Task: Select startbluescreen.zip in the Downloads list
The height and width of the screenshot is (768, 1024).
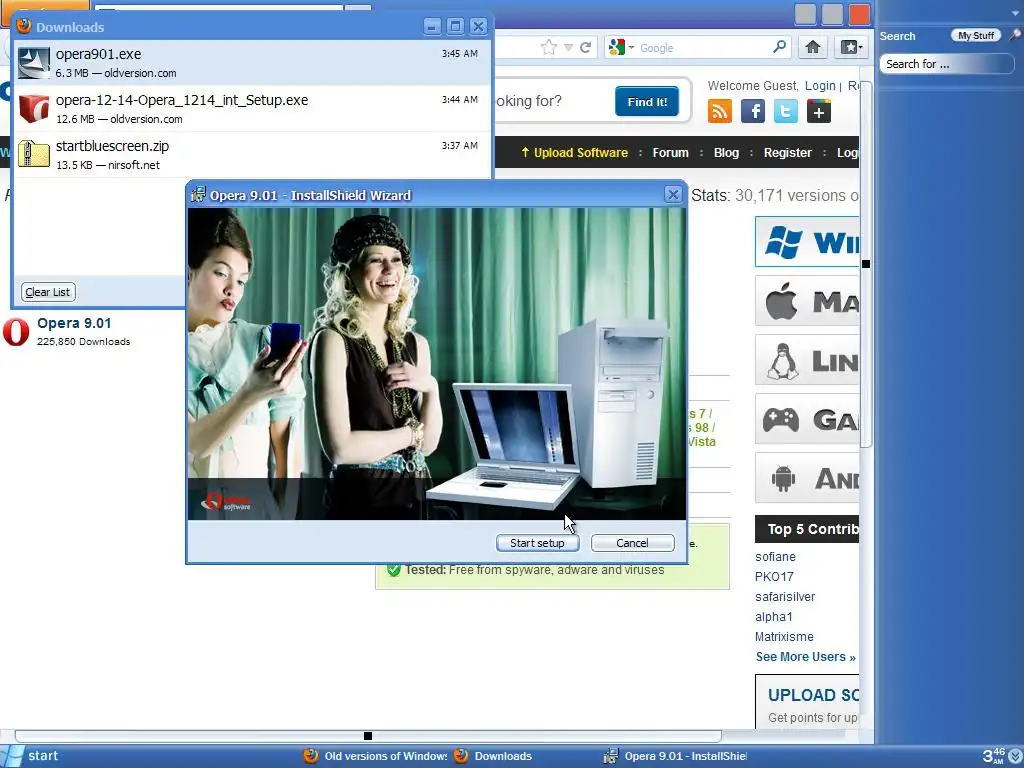Action: click(x=252, y=154)
